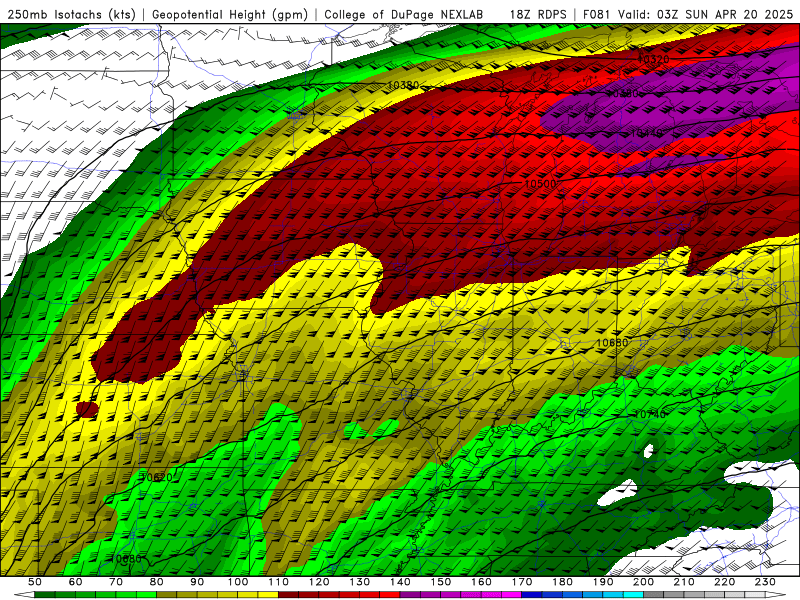The image size is (800, 600).
Task: Select the purple swatch just after 140
Action: 410,595
